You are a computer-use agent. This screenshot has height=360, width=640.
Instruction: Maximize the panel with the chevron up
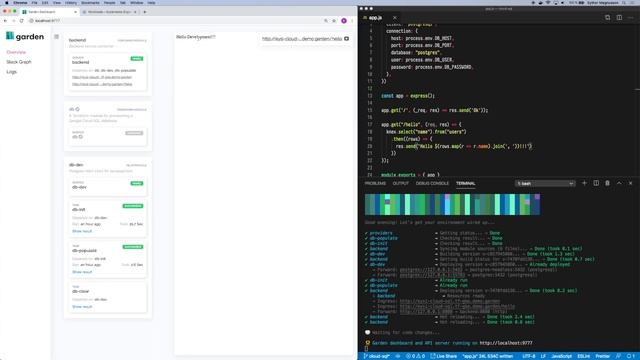click(x=619, y=183)
